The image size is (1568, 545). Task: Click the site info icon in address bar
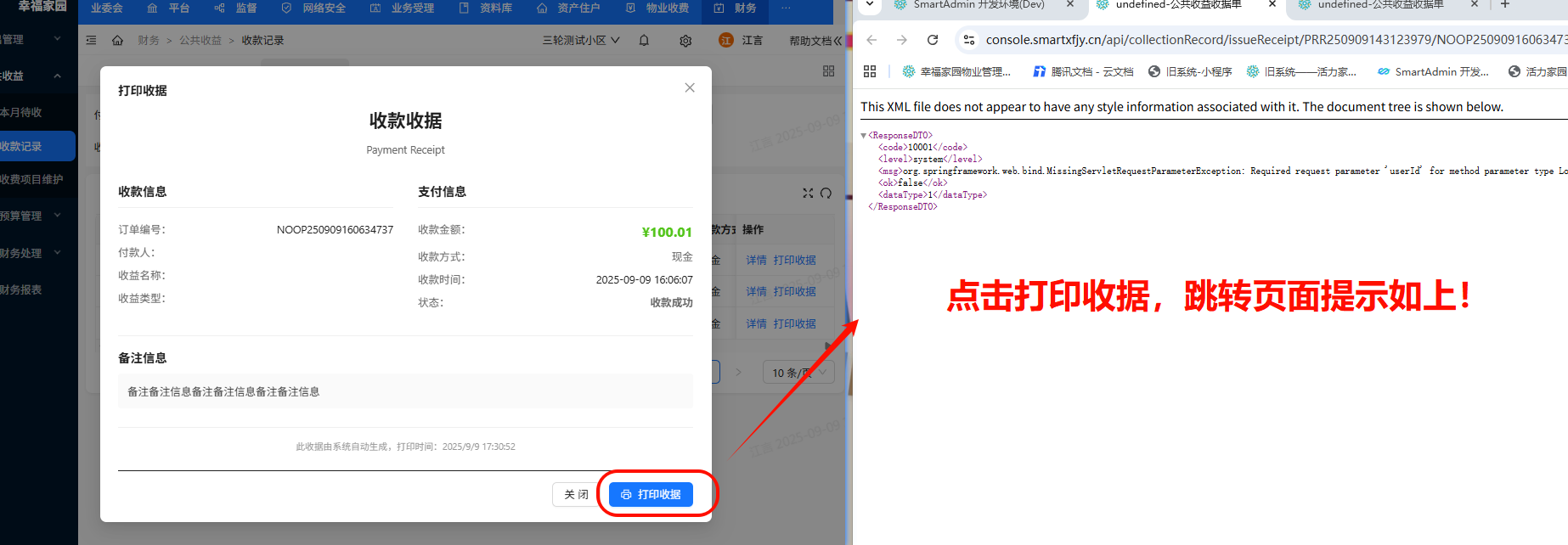(968, 40)
